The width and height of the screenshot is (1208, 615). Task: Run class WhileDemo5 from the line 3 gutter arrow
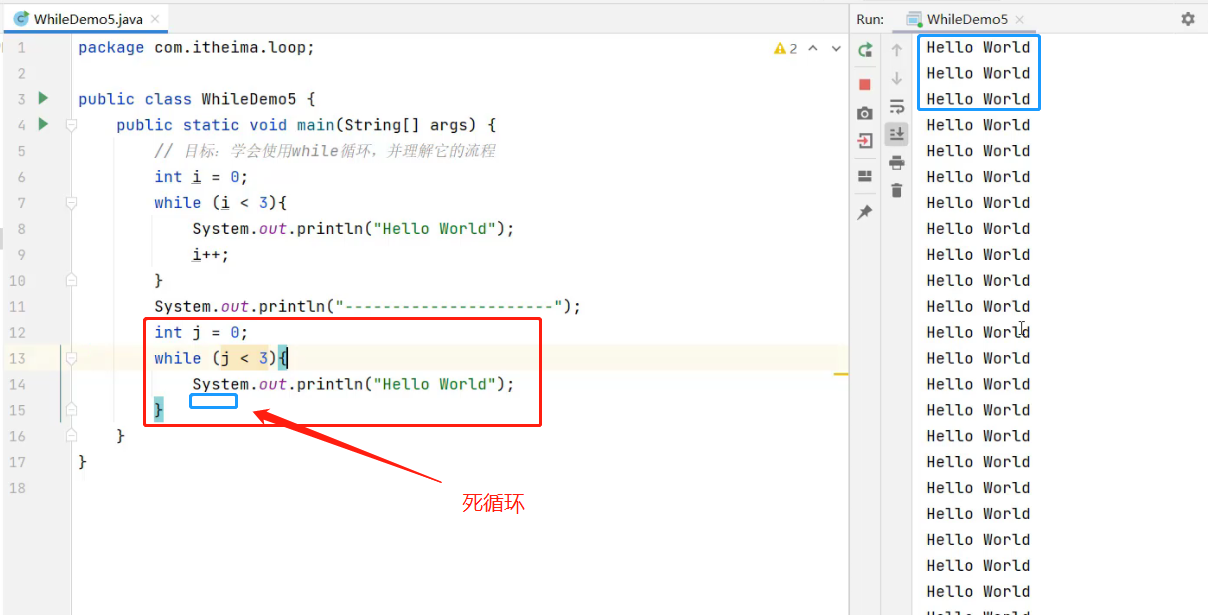tap(43, 98)
